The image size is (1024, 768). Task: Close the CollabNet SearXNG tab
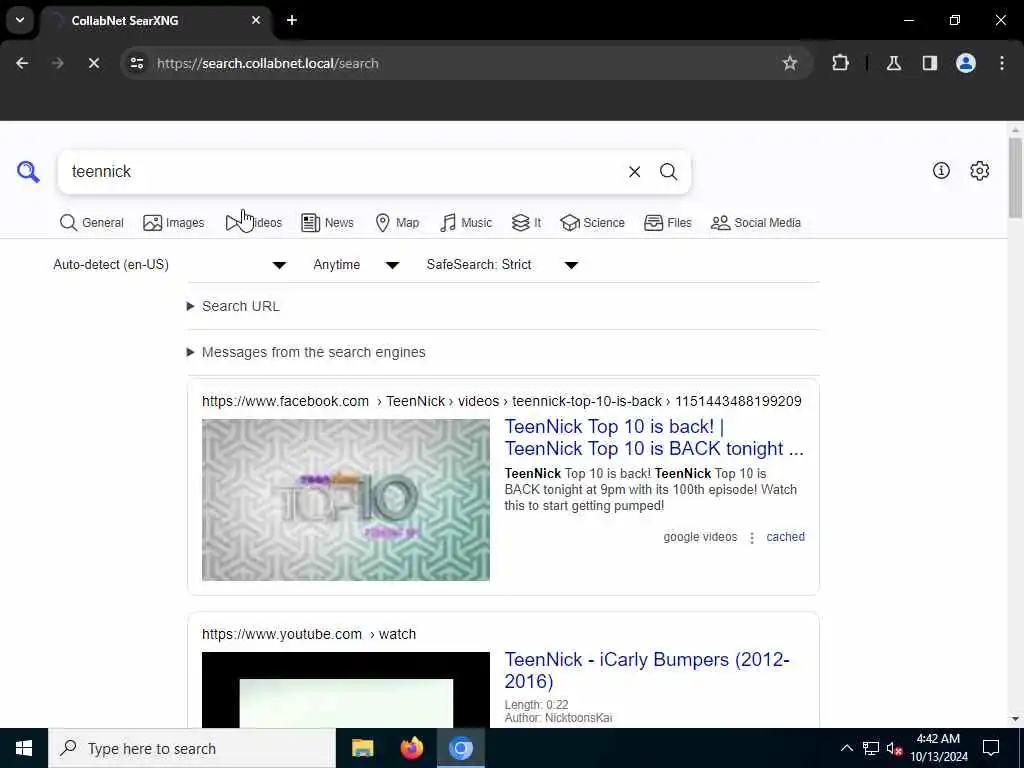click(x=256, y=20)
